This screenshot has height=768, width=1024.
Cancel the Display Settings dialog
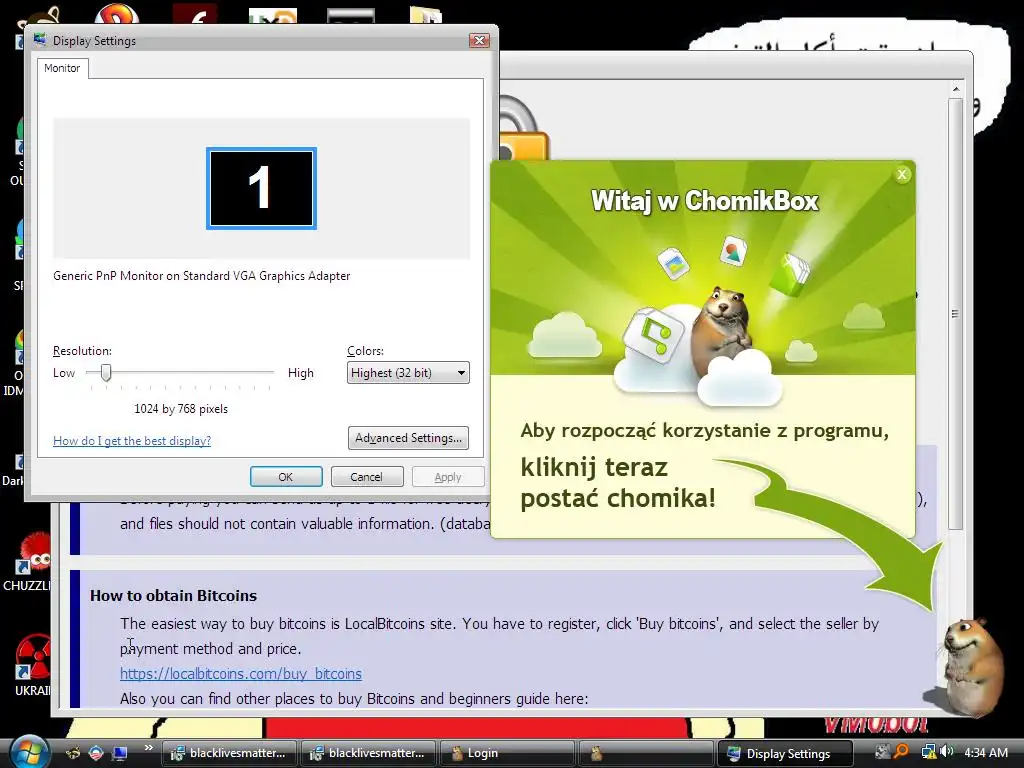click(366, 477)
